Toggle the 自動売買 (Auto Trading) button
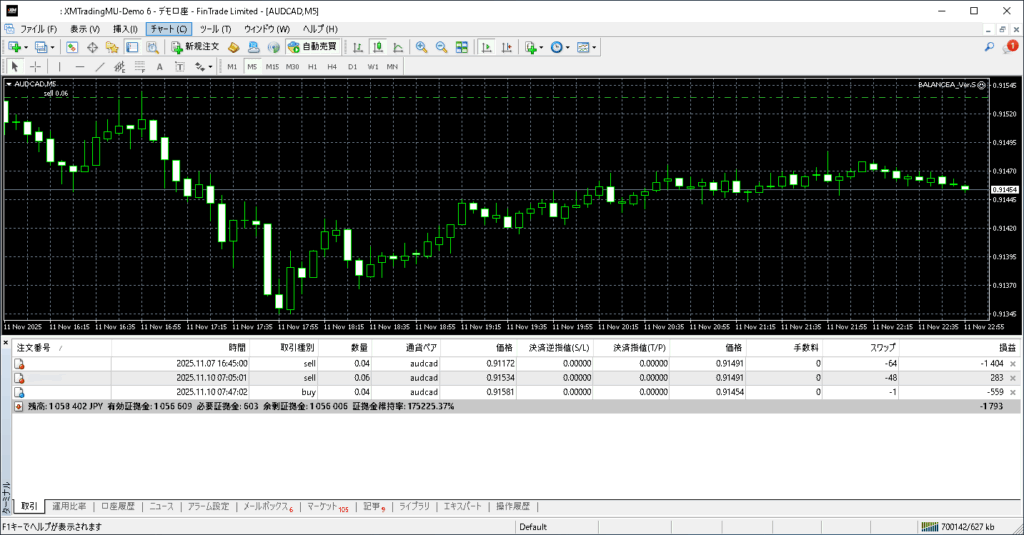This screenshot has width=1024, height=535. click(312, 47)
